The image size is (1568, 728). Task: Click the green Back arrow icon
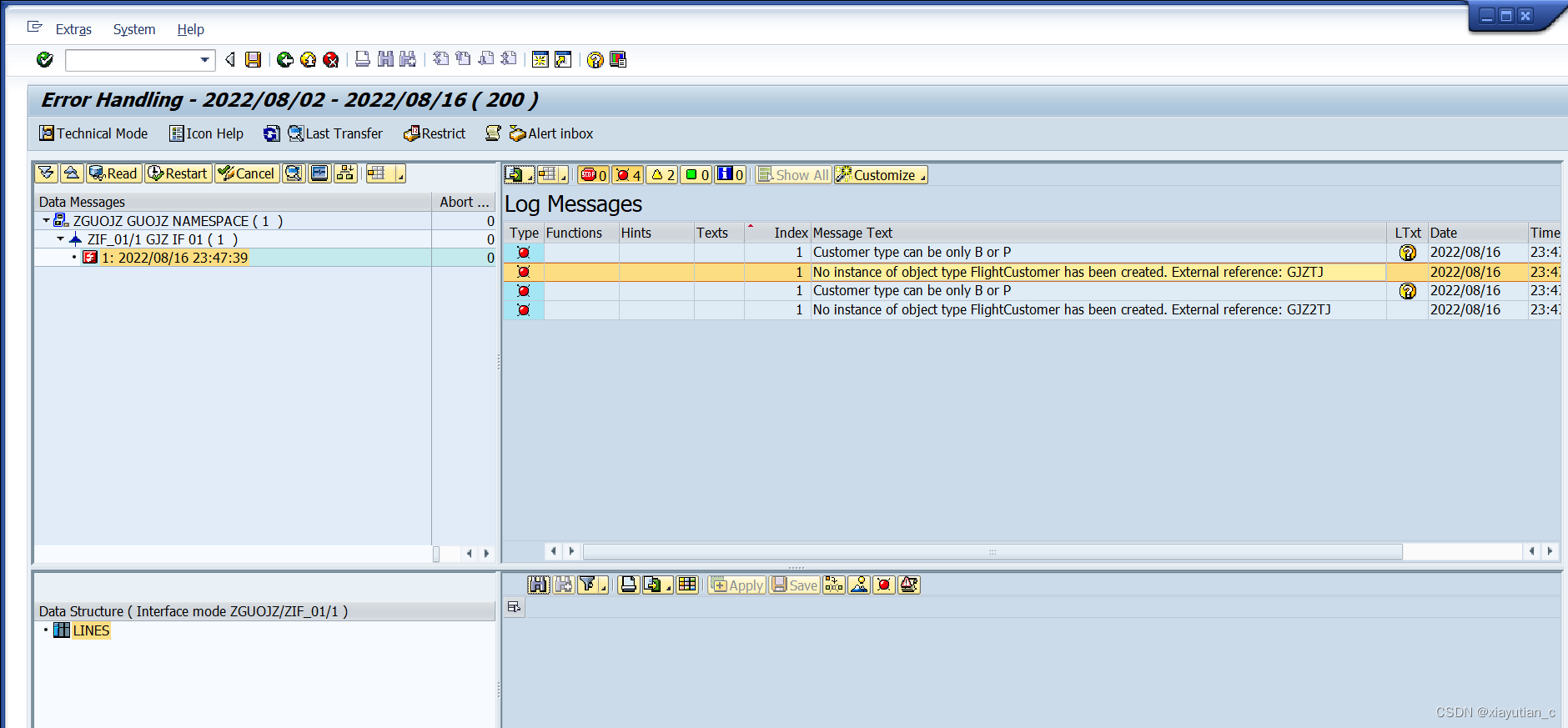pyautogui.click(x=285, y=59)
